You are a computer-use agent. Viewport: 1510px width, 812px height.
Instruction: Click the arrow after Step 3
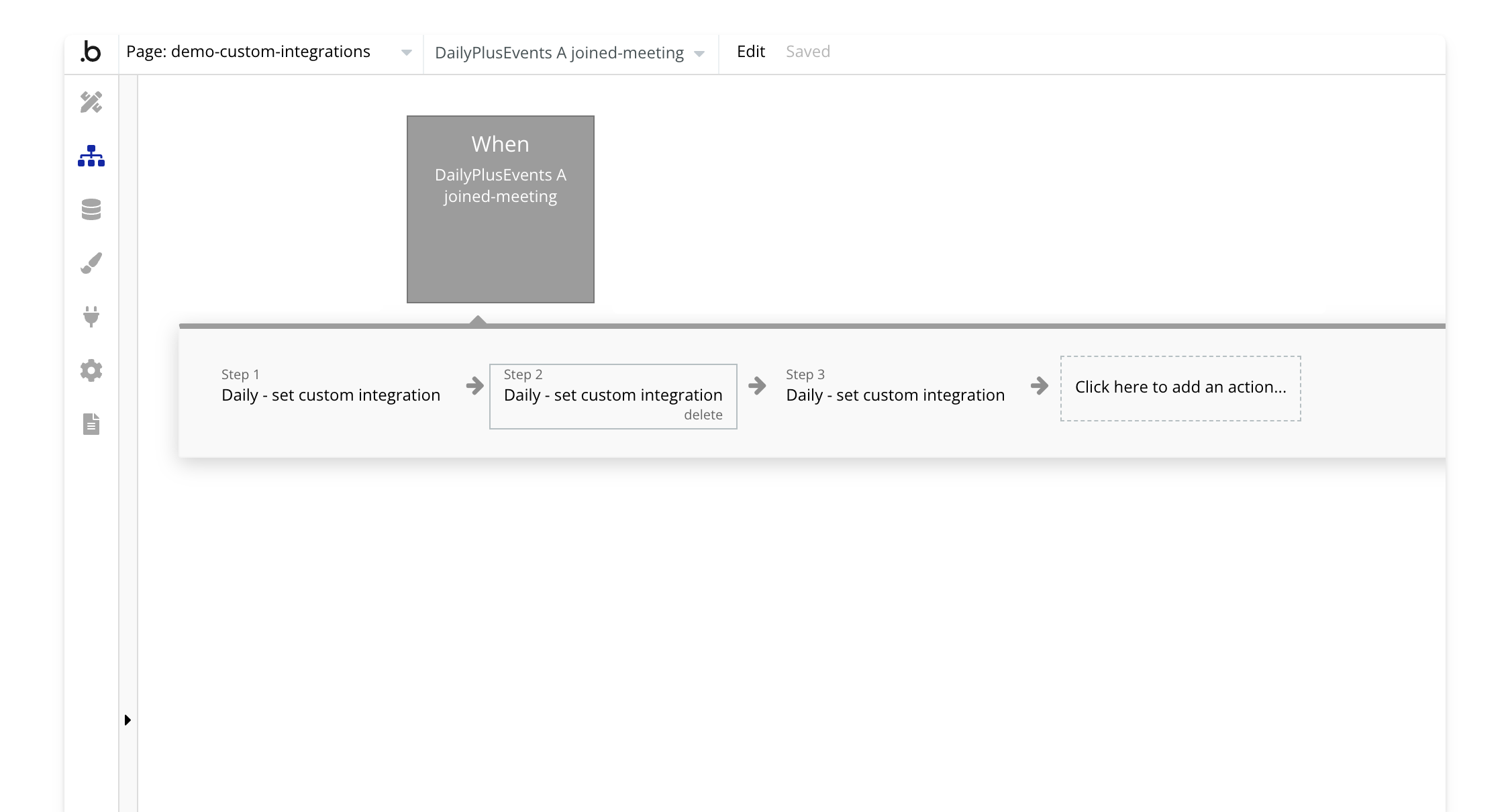click(1040, 385)
